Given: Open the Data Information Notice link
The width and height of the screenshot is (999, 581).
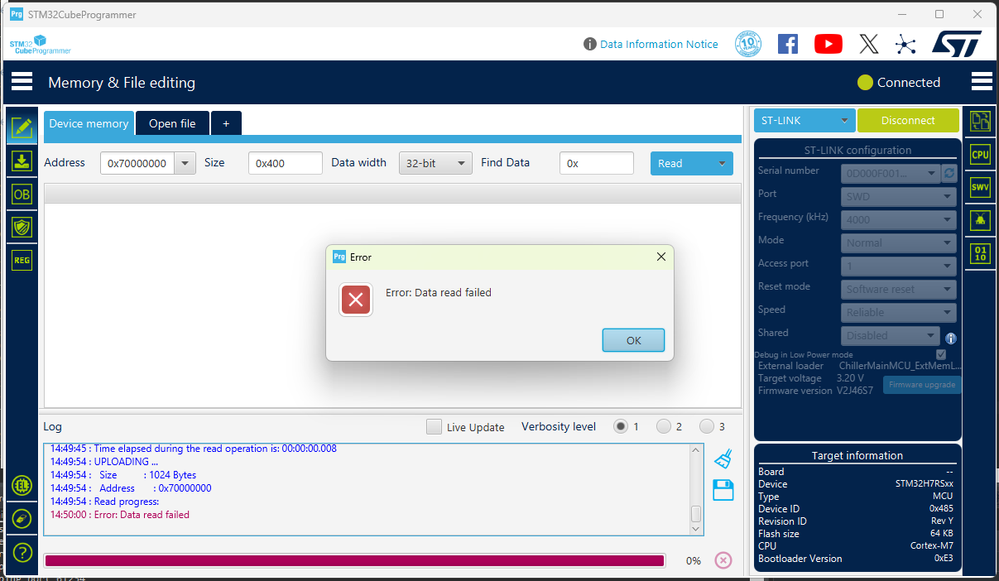Looking at the screenshot, I should click(659, 44).
